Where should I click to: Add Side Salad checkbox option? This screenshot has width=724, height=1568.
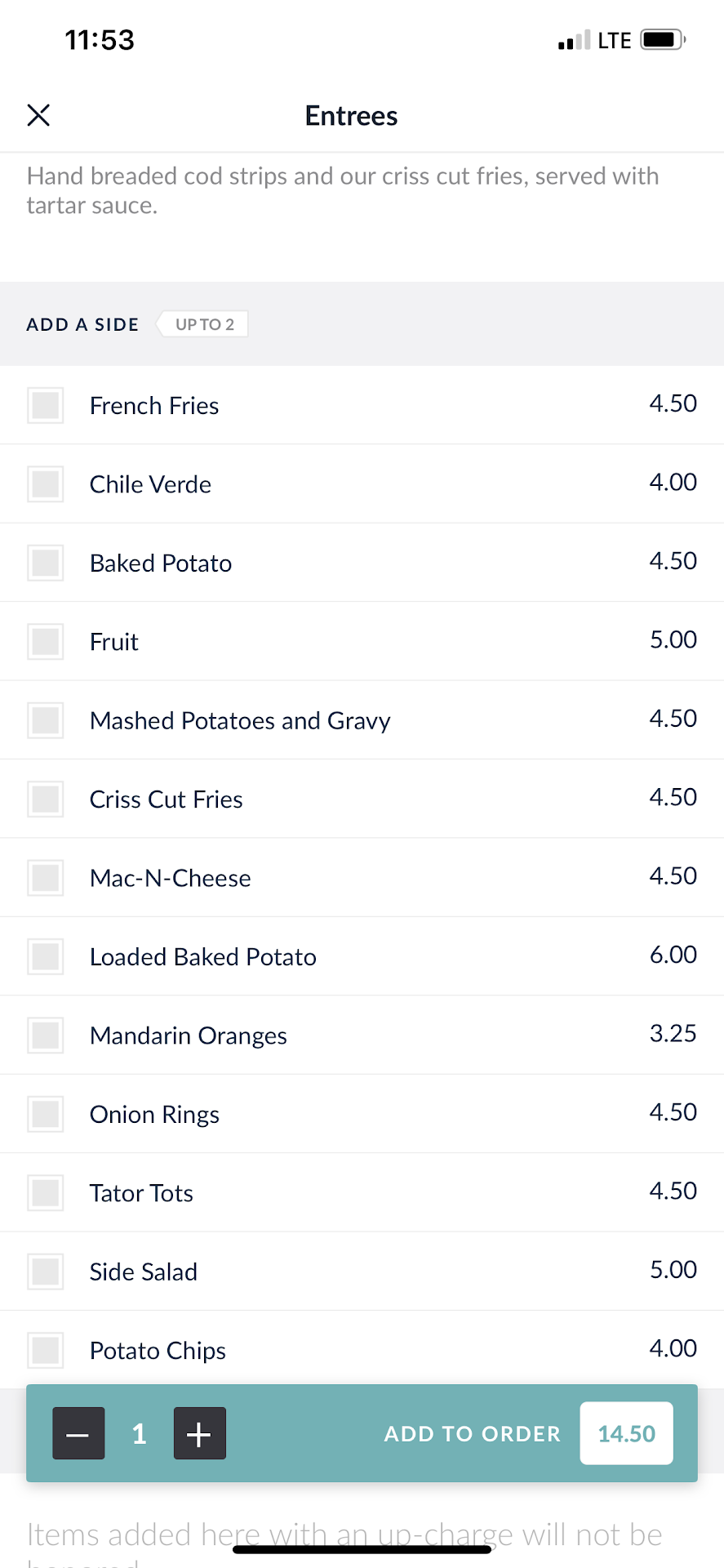click(x=46, y=1272)
